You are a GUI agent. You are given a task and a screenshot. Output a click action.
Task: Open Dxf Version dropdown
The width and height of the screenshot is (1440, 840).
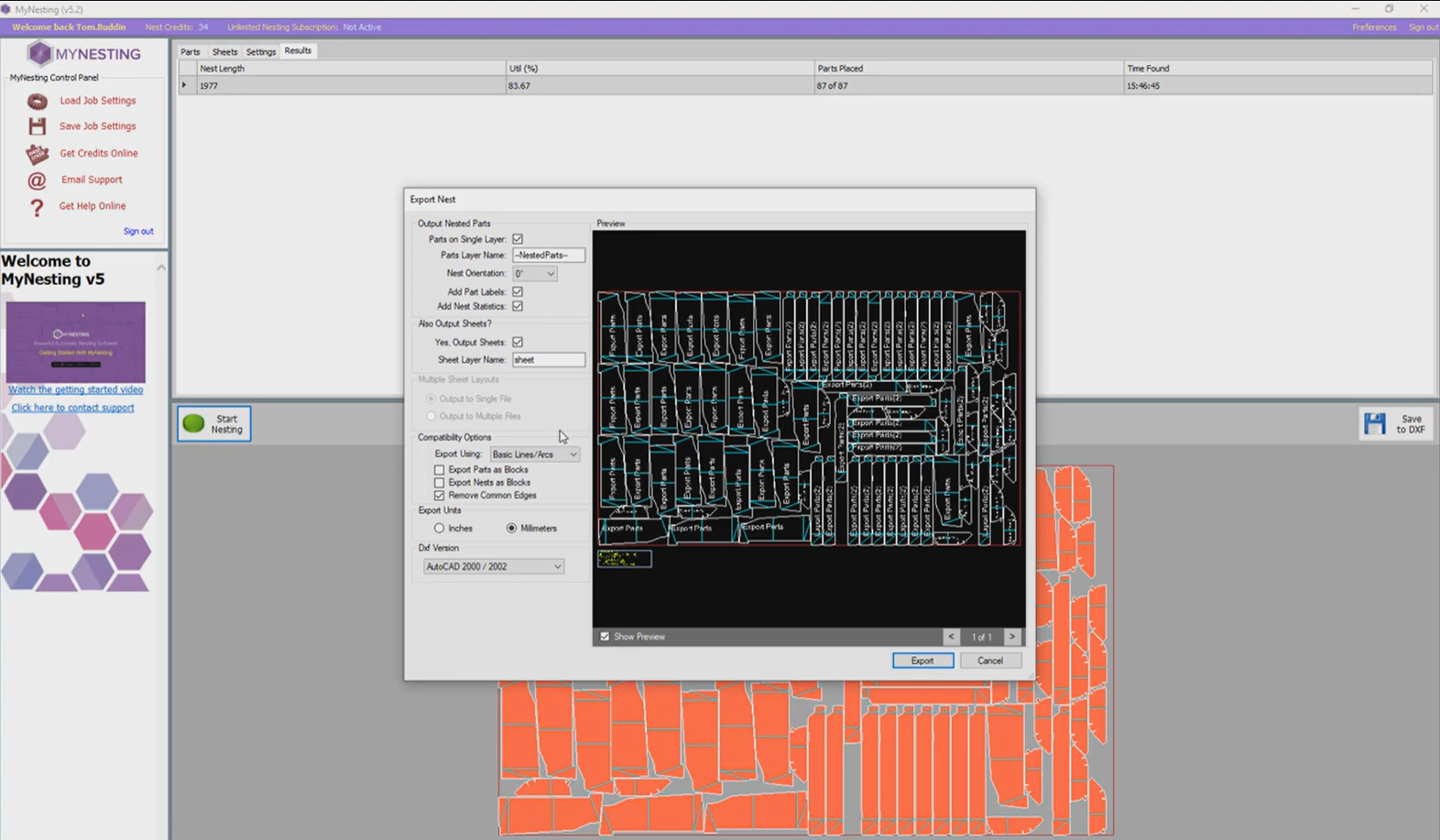click(x=493, y=567)
